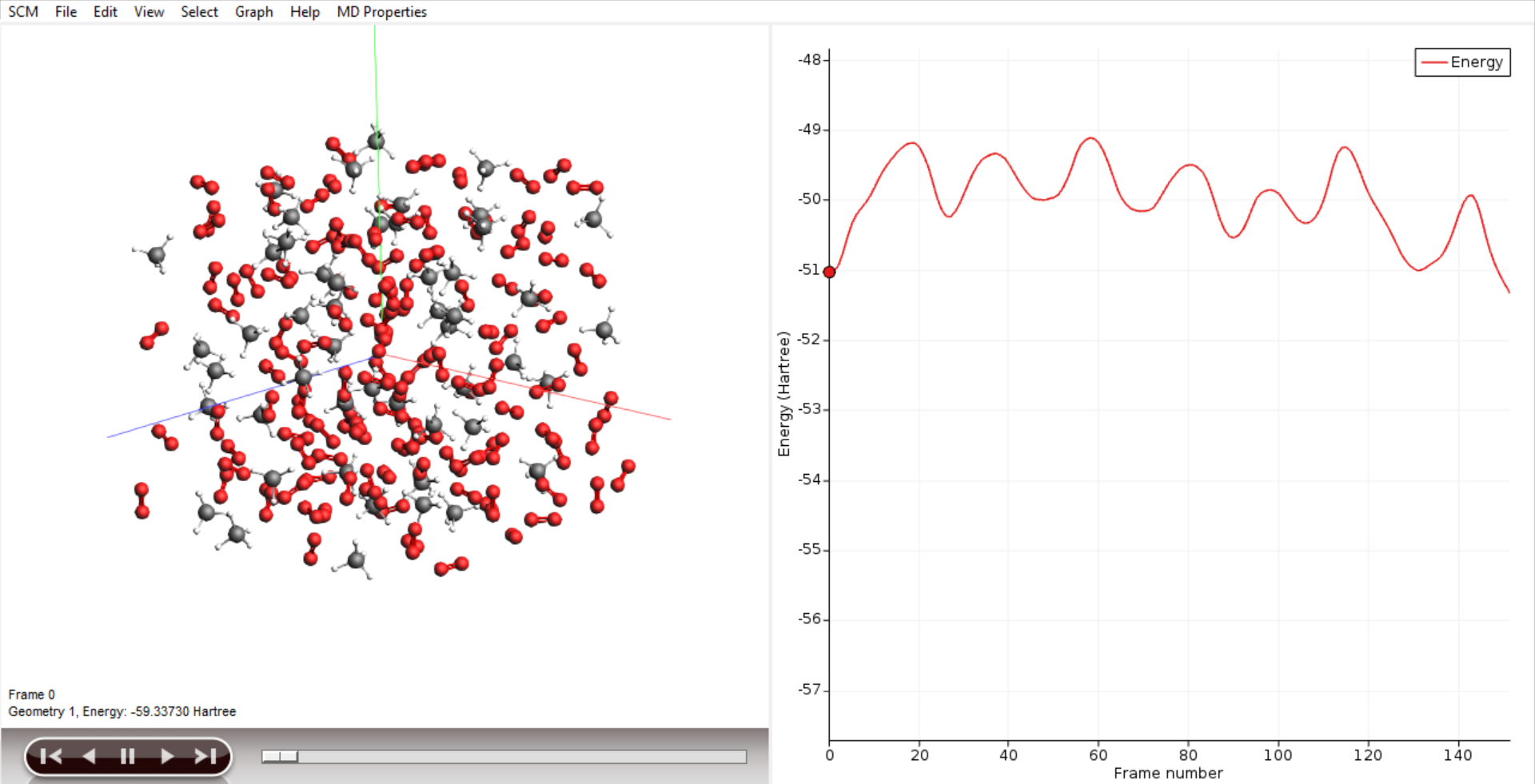Open the View menu
The image size is (1535, 784).
pos(149,12)
